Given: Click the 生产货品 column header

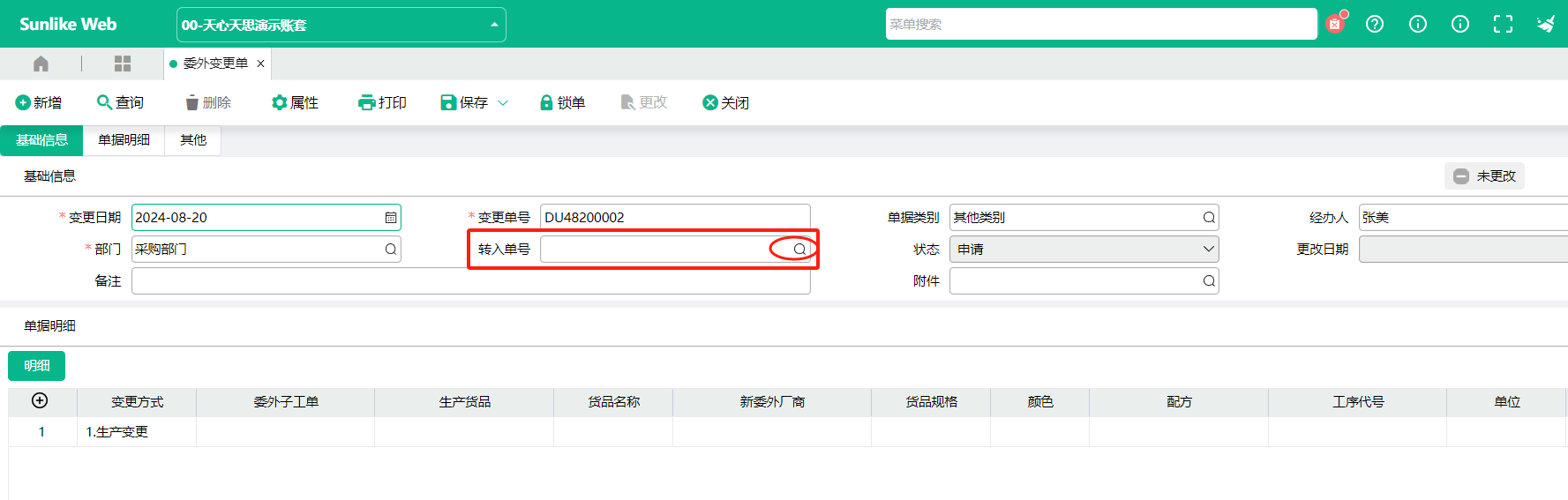Looking at the screenshot, I should pyautogui.click(x=464, y=402).
